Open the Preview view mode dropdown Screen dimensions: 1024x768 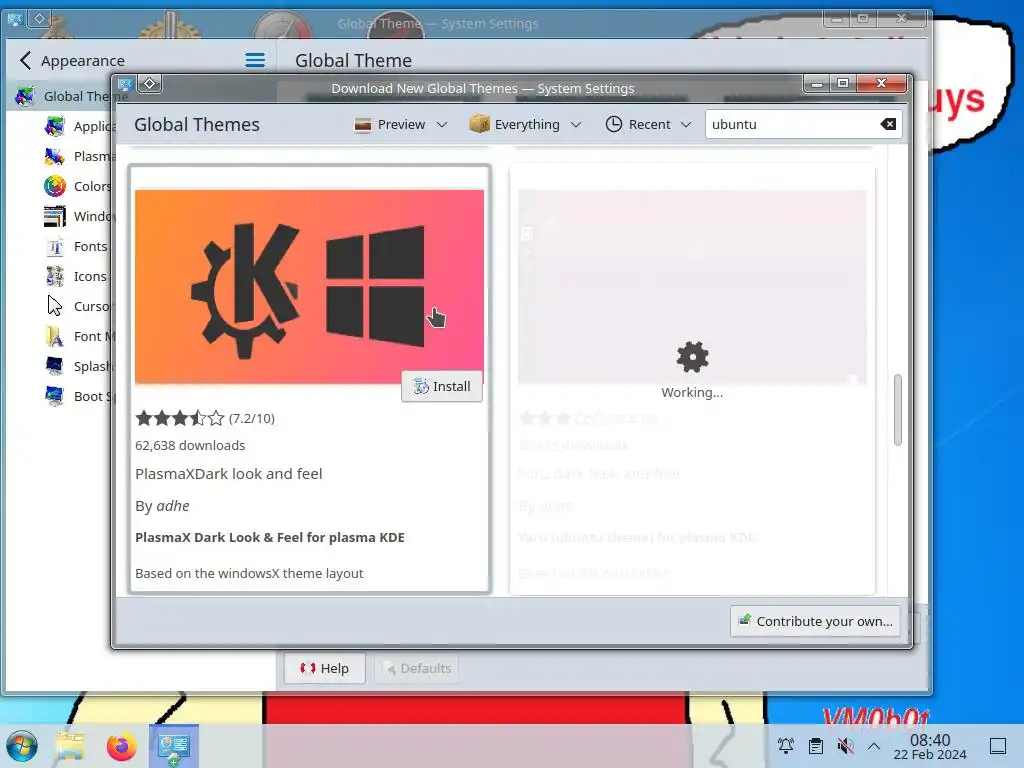(400, 124)
